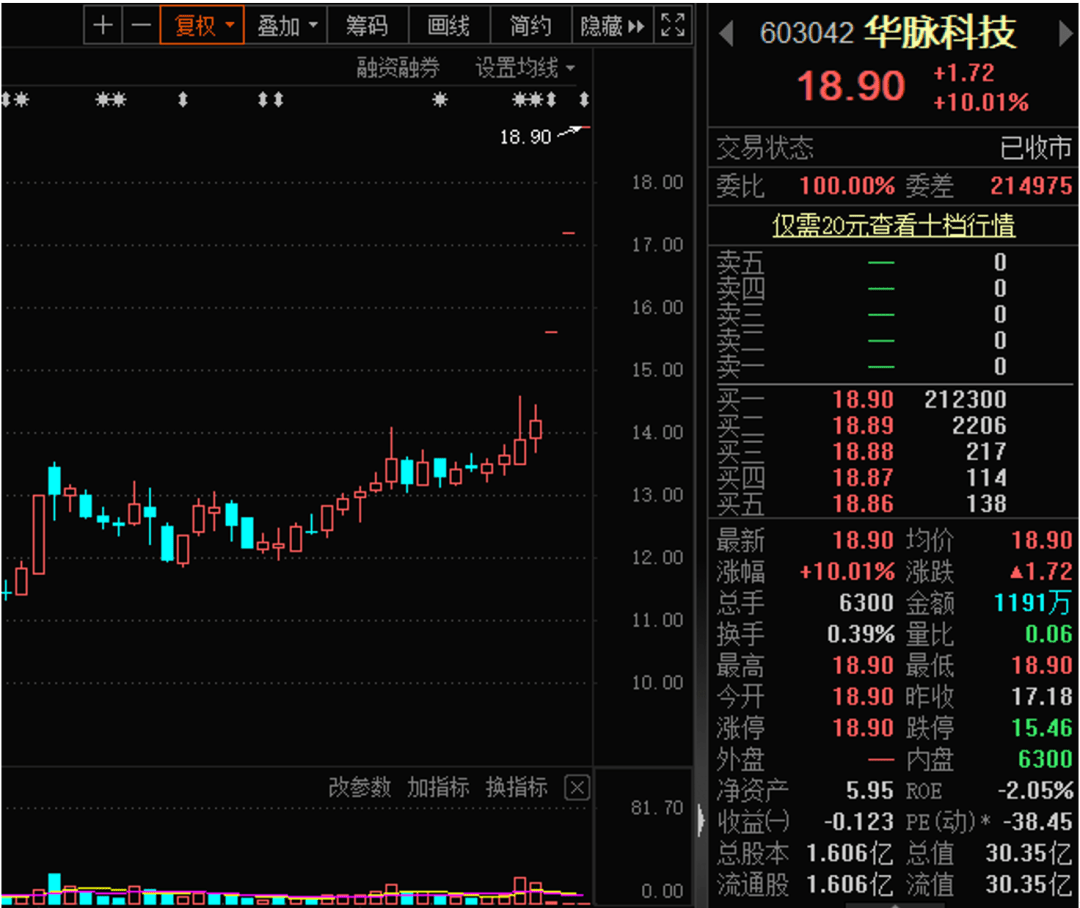1080x908 pixels.
Task: Go to previous stock with left arrow
Action: [725, 33]
